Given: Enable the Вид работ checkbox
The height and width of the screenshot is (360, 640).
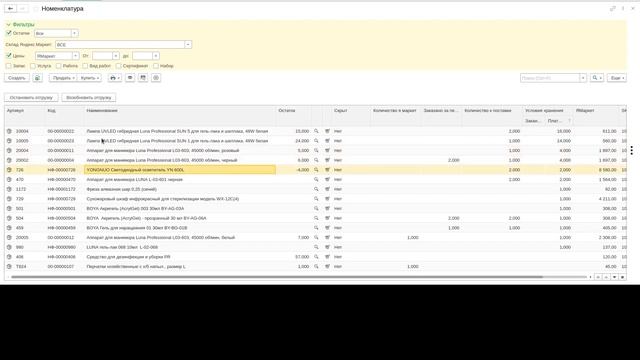Looking at the screenshot, I should point(85,66).
